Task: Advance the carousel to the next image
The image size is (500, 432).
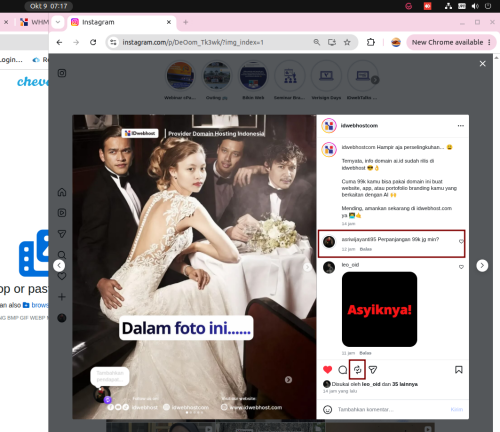Action: tap(307, 267)
